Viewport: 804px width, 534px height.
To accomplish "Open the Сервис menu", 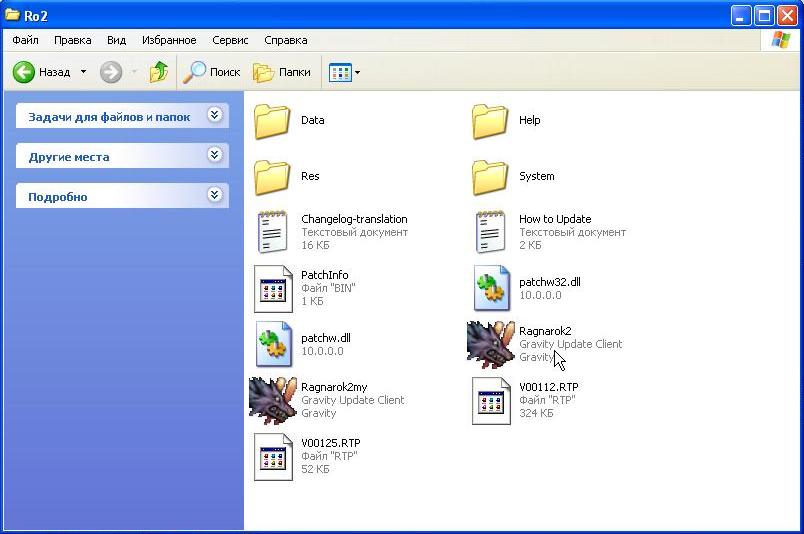I will tap(231, 40).
